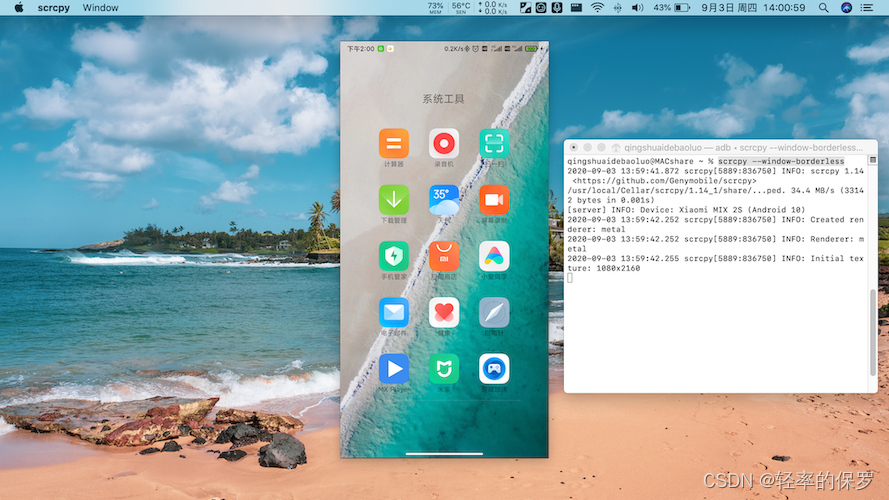
Task: Open the volume control in menu bar
Action: click(637, 7)
